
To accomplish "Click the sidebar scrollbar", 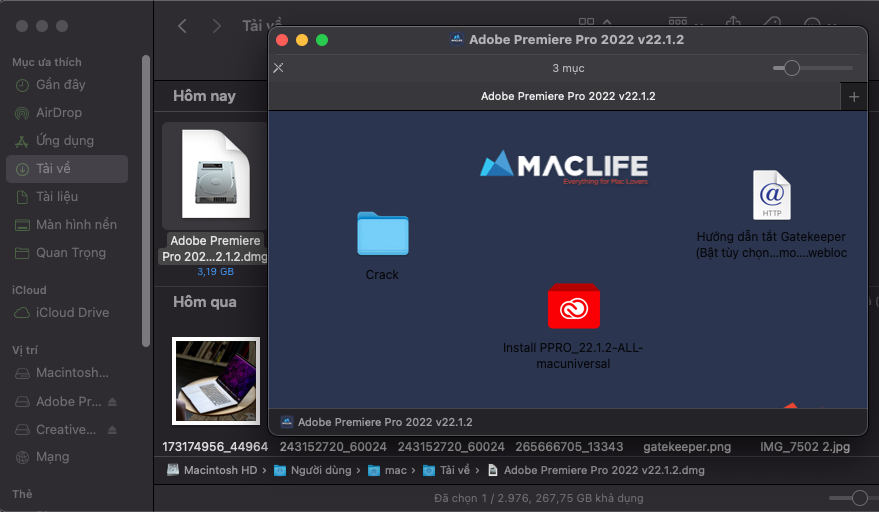I will click(x=146, y=201).
